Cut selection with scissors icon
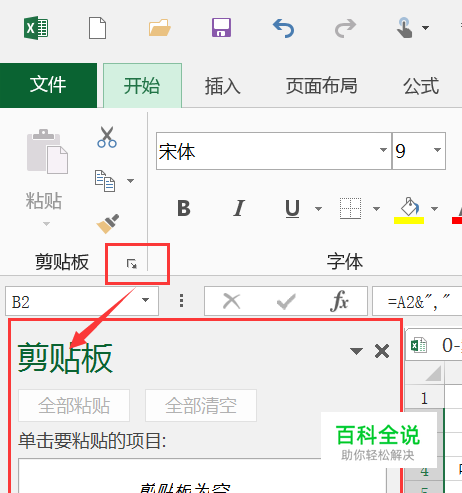 [x=107, y=137]
